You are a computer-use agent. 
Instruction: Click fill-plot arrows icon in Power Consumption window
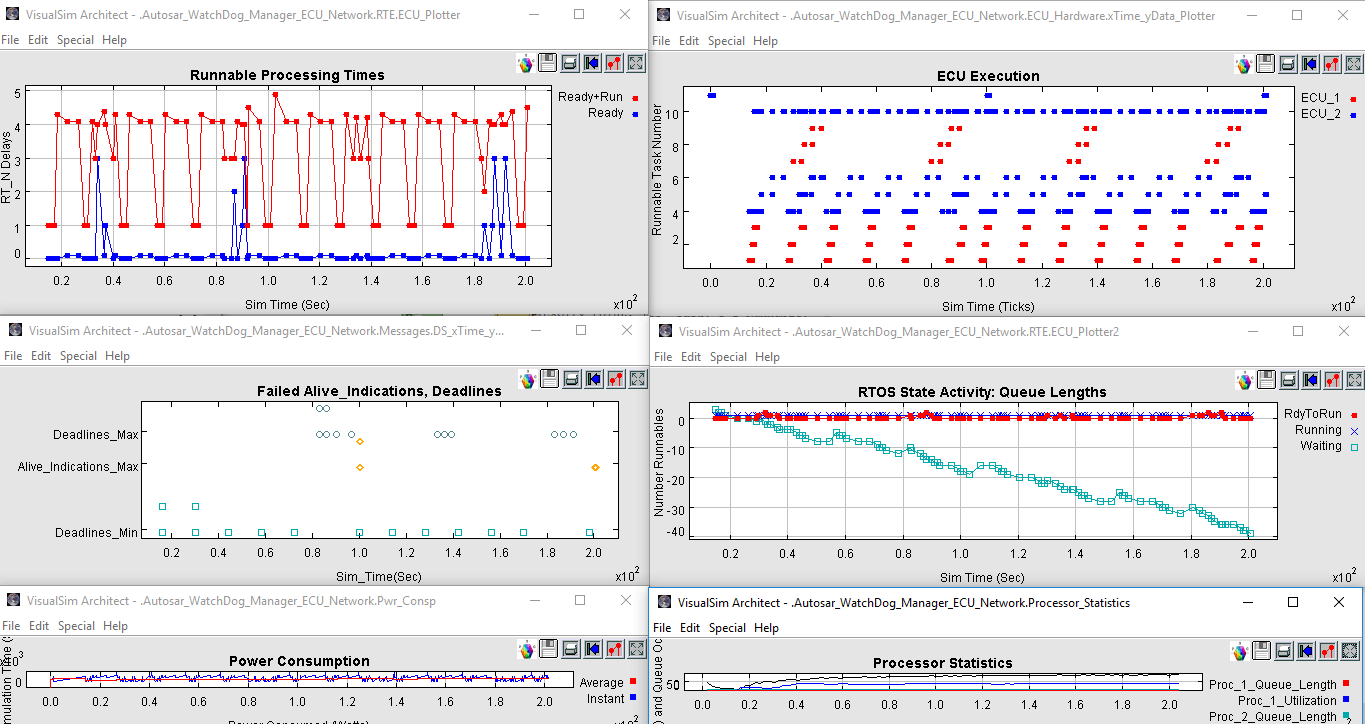[636, 650]
